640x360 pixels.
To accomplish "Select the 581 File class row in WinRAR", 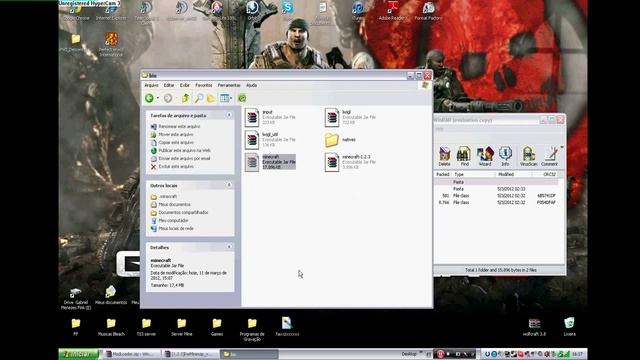I will (496, 196).
